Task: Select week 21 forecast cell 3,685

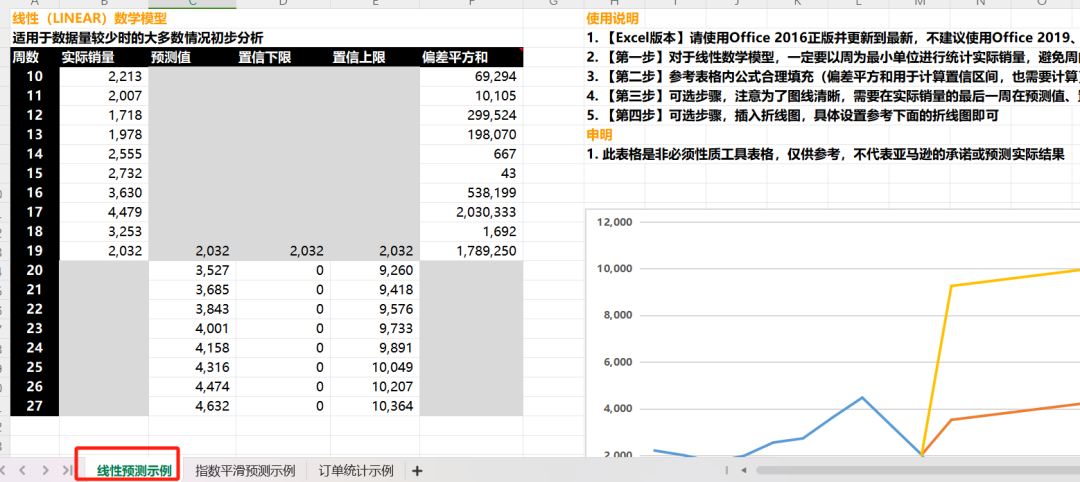Action: 192,290
